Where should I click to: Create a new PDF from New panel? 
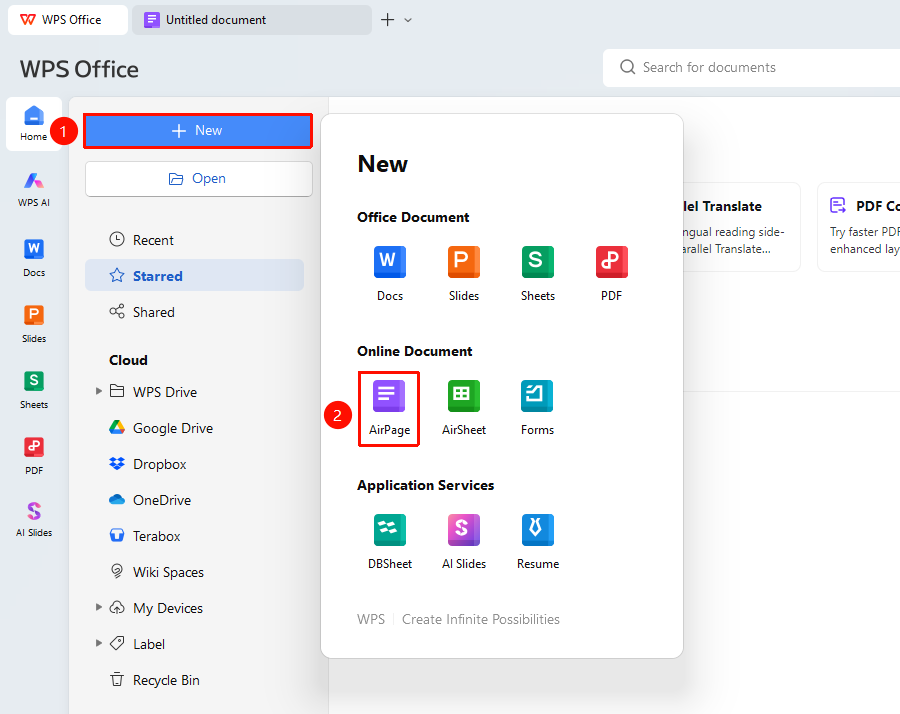point(611,274)
